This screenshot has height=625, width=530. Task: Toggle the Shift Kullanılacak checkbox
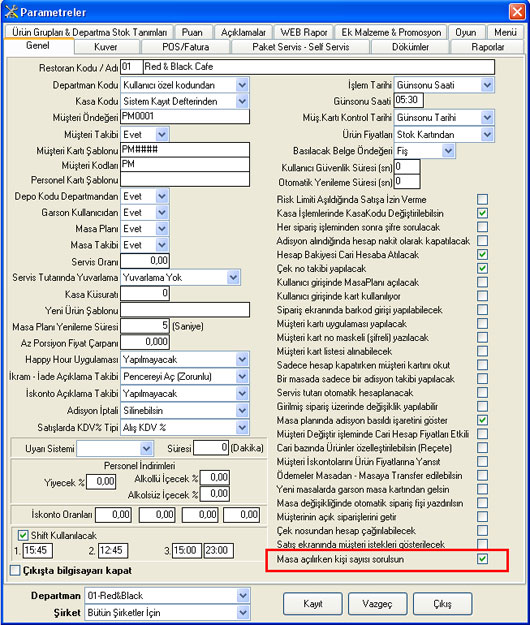[23, 535]
